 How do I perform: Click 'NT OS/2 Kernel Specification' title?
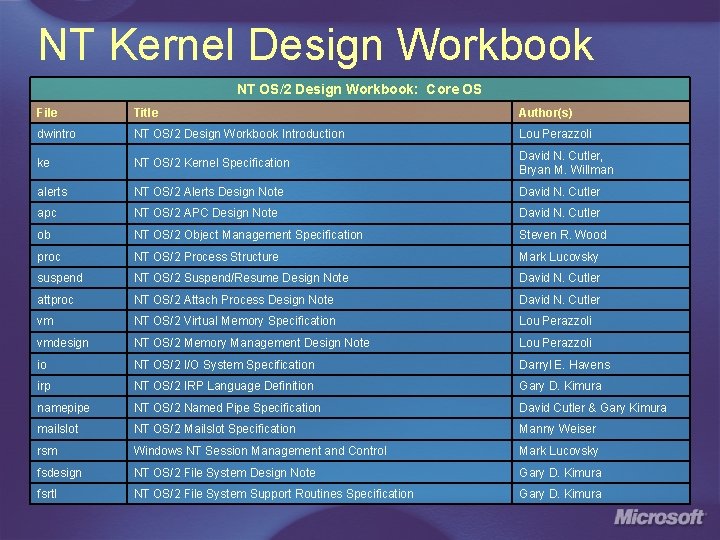point(212,163)
